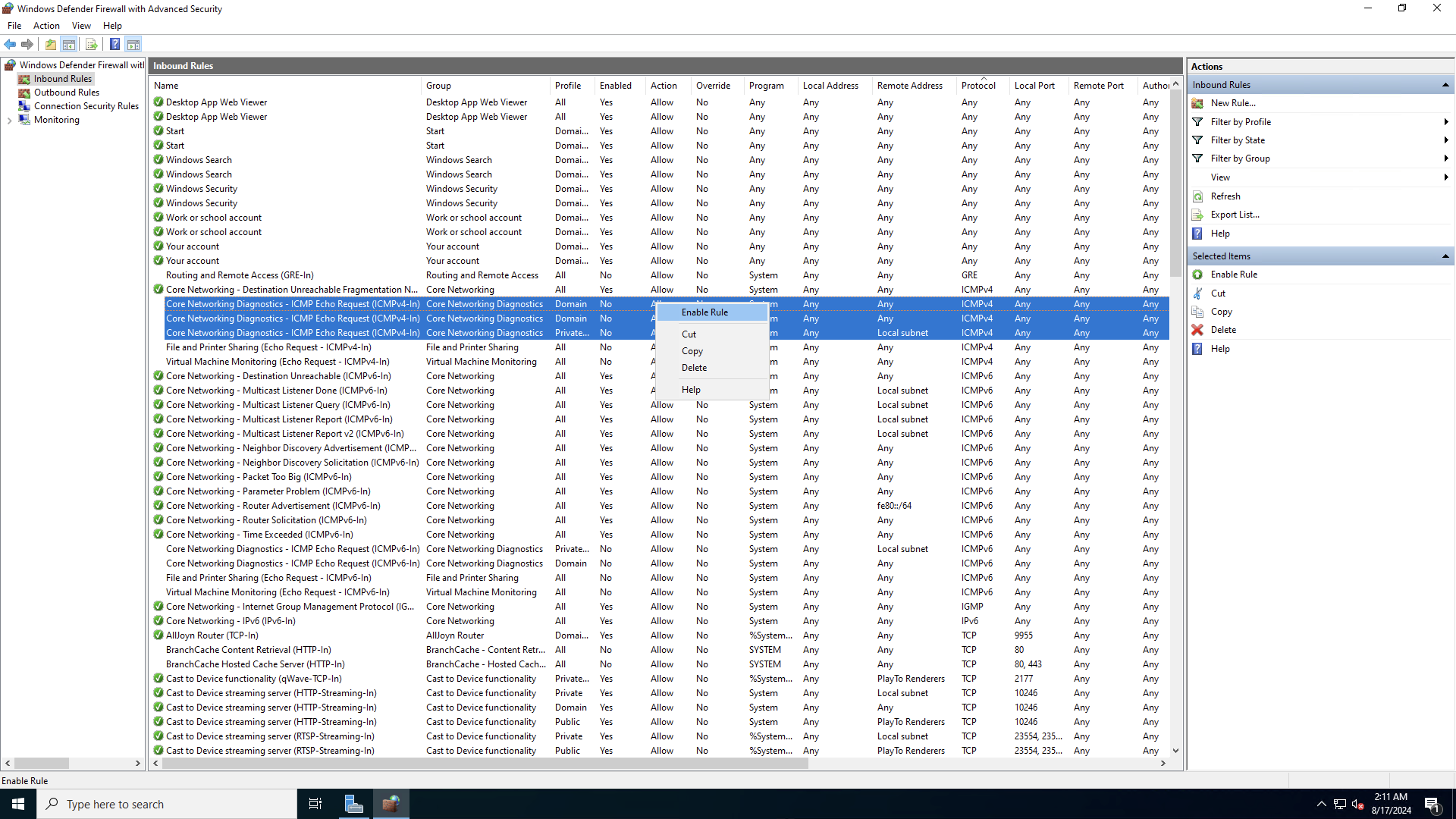This screenshot has height=819, width=1456.
Task: Click the rules list horizontal scrollbar right arrow
Action: 1163,764
